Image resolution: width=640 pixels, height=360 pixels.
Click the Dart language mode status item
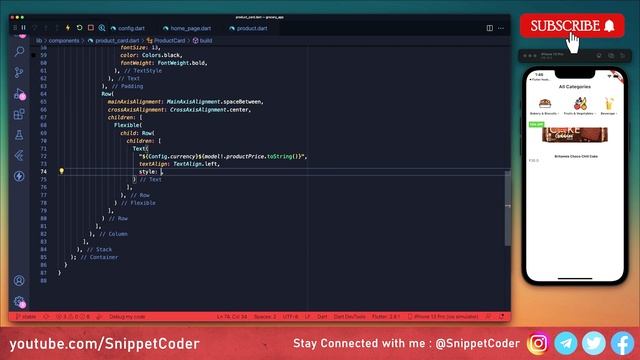pyautogui.click(x=322, y=317)
